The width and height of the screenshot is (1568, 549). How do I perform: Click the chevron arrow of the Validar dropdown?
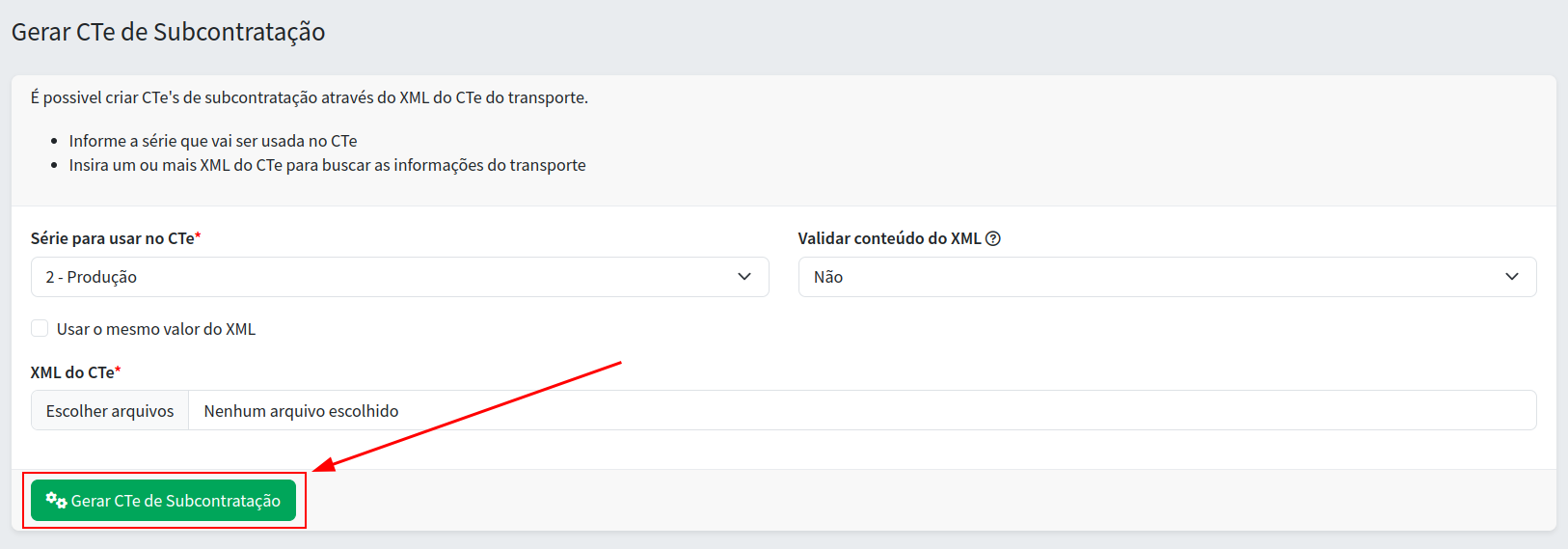1512,277
